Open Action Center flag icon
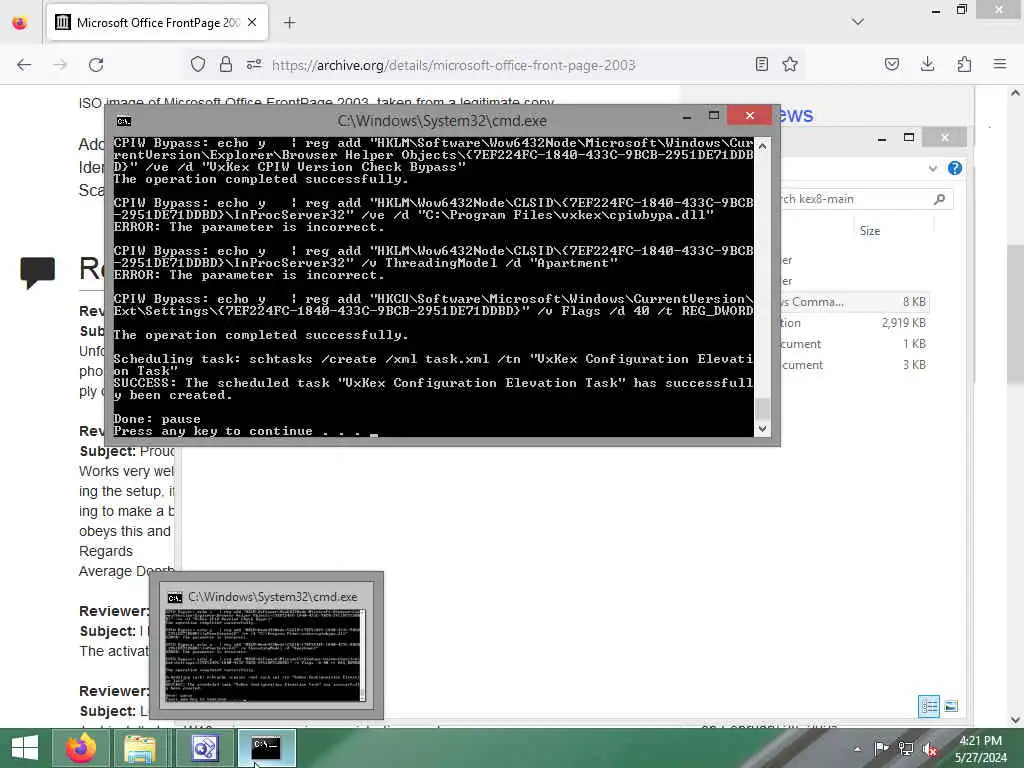 [881, 749]
